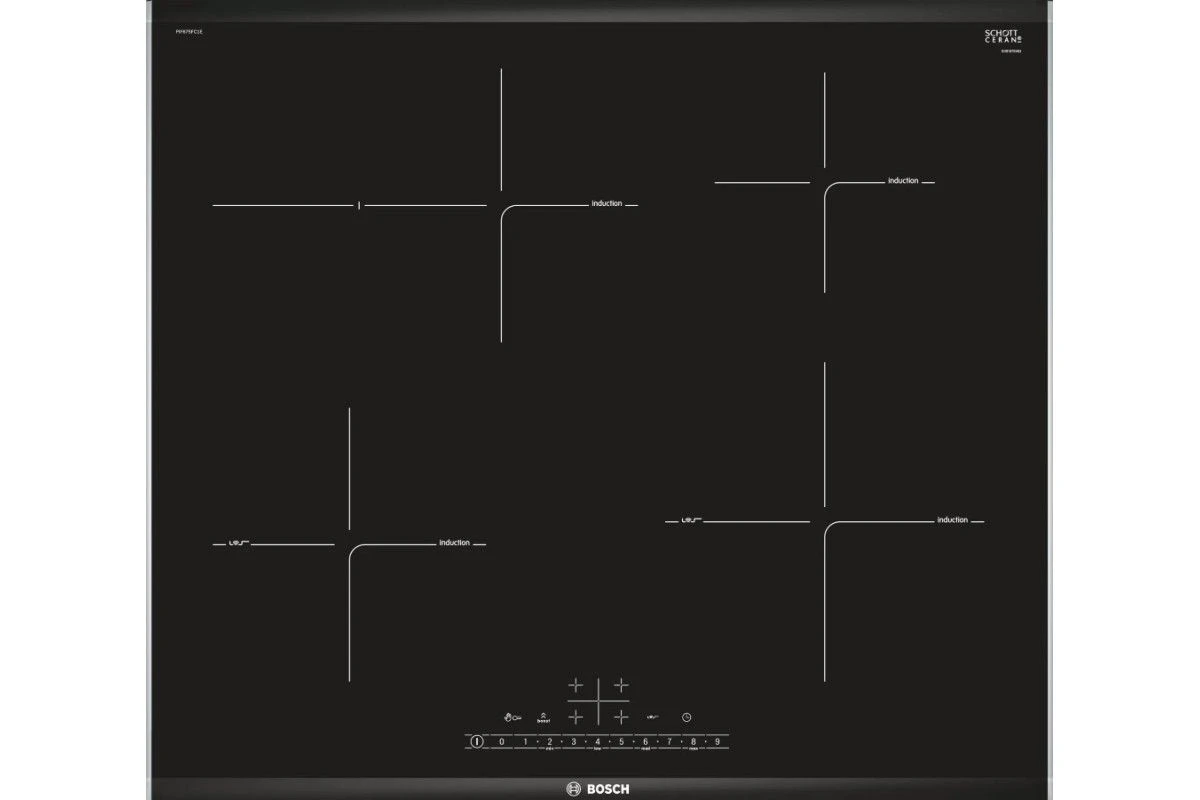Image resolution: width=1200 pixels, height=800 pixels.
Task: Select the front-left cooking zone cross
Action: coord(575,717)
